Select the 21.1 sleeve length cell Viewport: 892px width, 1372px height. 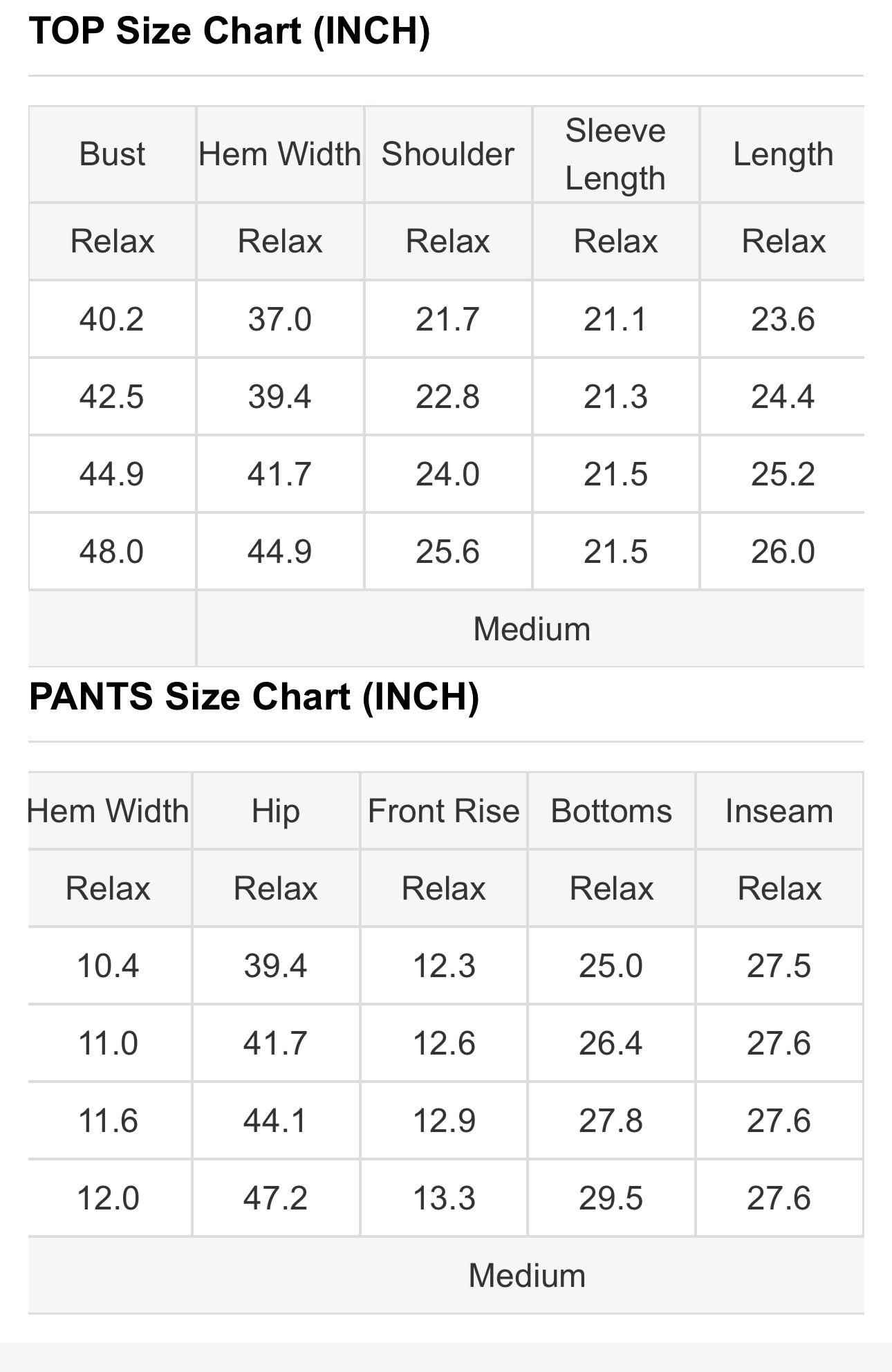click(615, 319)
